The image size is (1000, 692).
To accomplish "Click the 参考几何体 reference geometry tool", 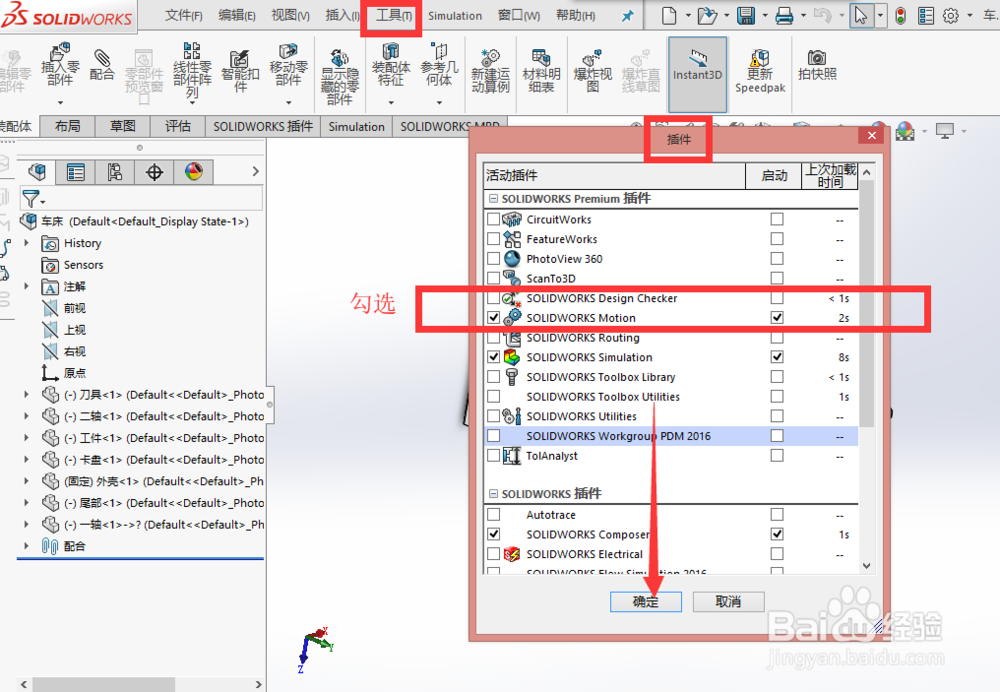I will (439, 64).
